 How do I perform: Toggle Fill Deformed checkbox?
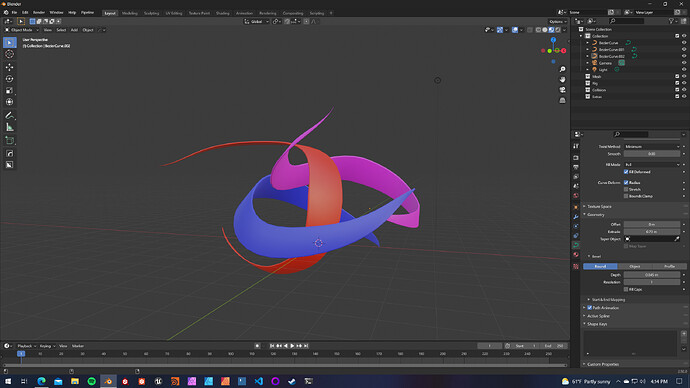[x=626, y=172]
